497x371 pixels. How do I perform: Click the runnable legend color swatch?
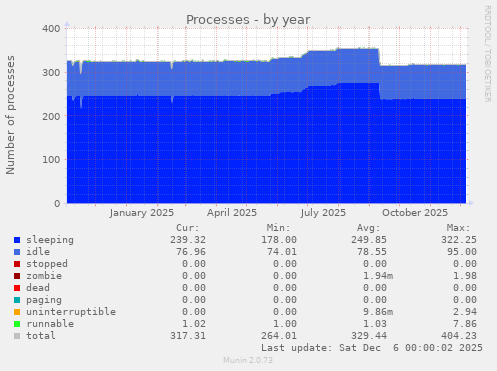tap(17, 324)
